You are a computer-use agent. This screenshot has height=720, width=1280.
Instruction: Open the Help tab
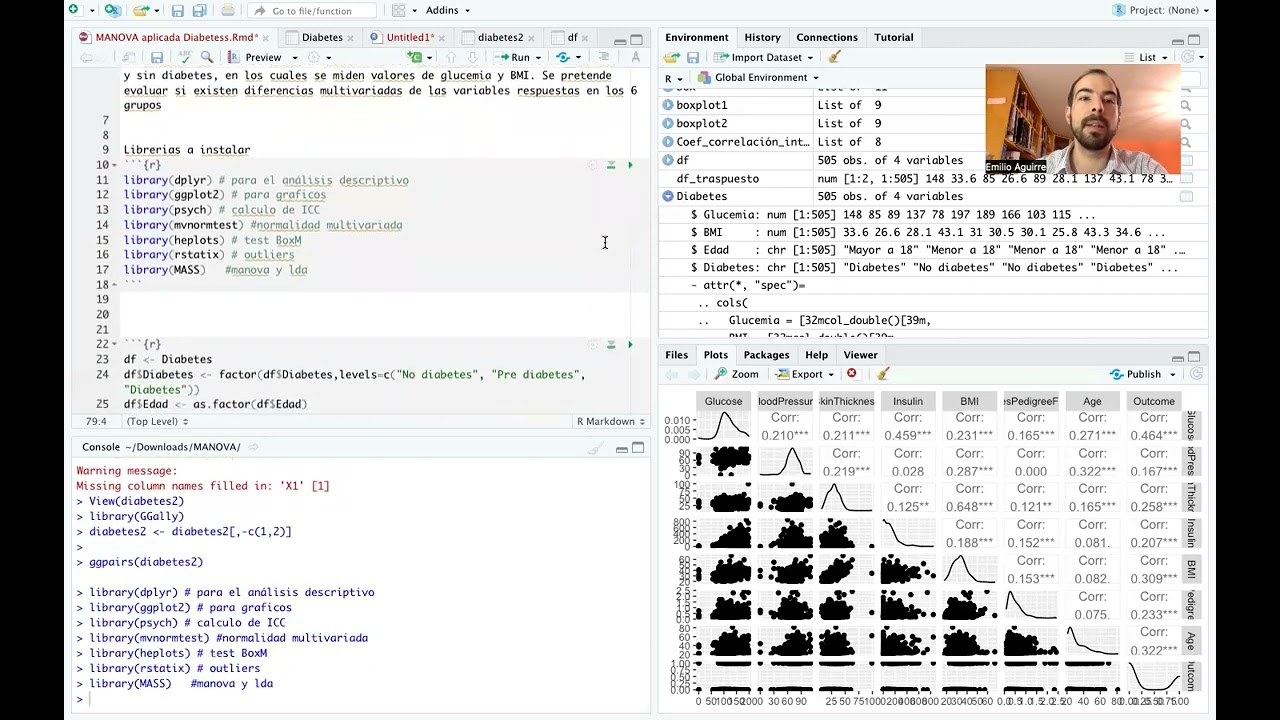tap(816, 355)
